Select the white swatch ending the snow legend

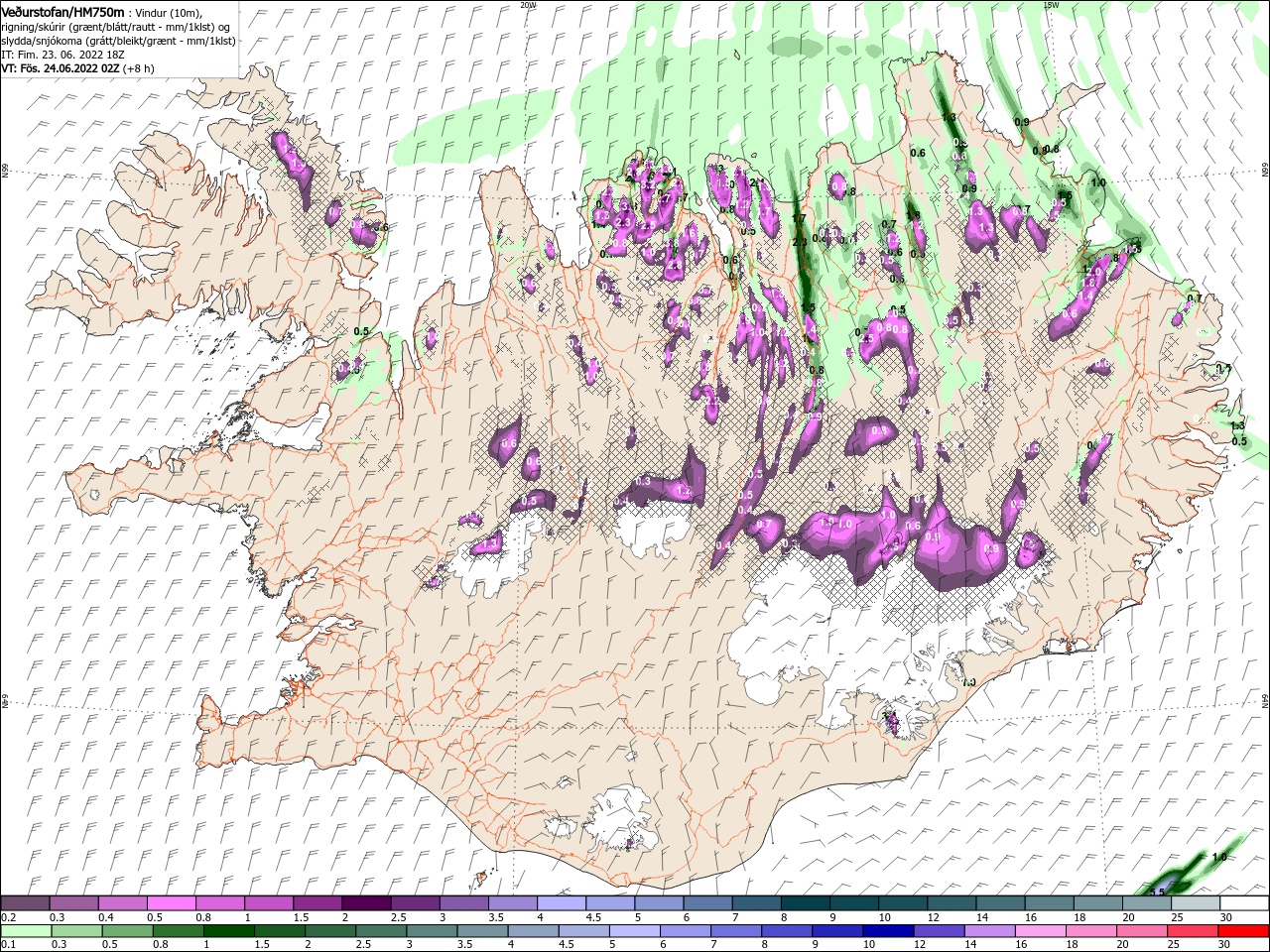click(1243, 903)
